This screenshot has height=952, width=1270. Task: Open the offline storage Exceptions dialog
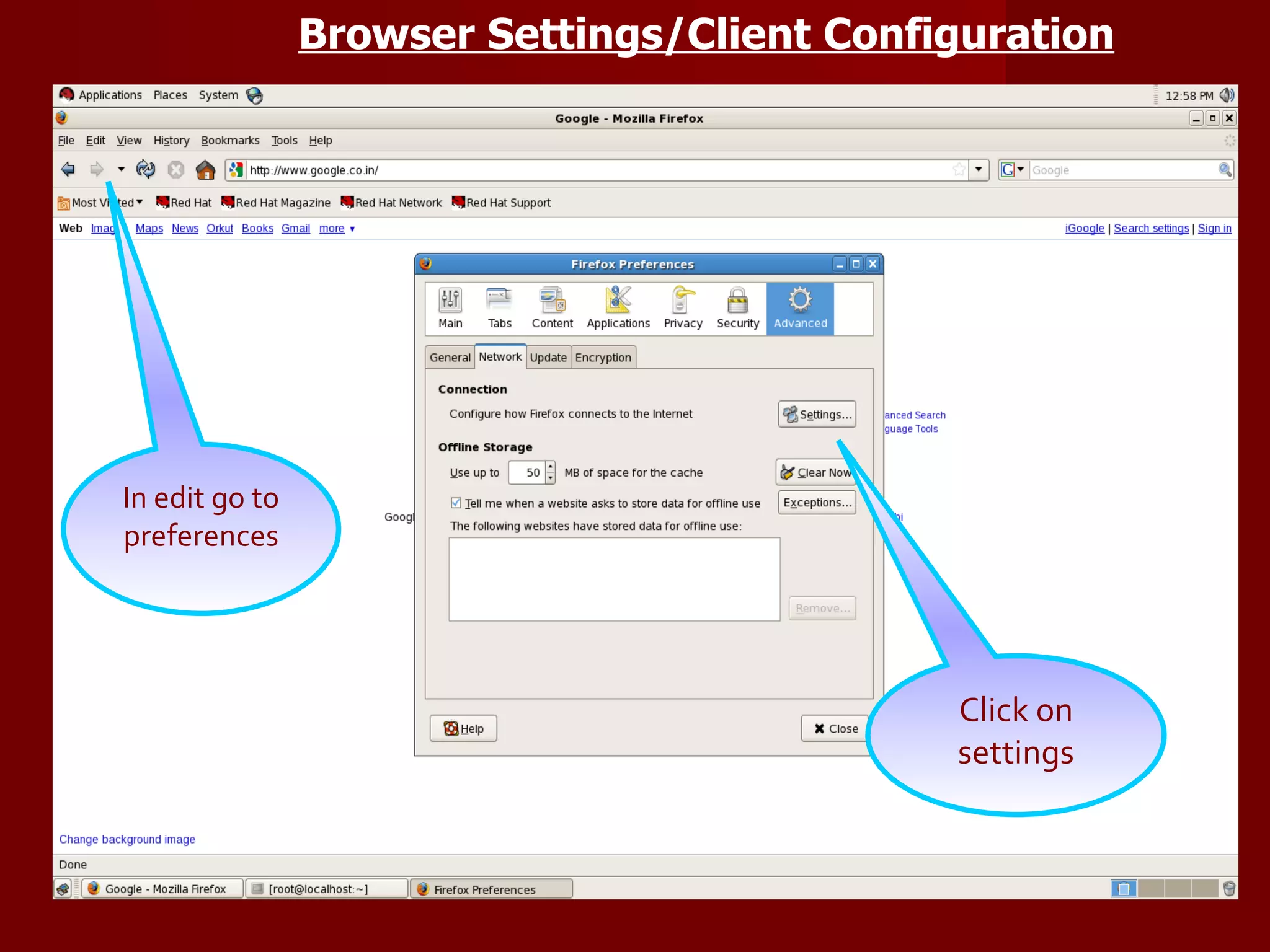(817, 502)
